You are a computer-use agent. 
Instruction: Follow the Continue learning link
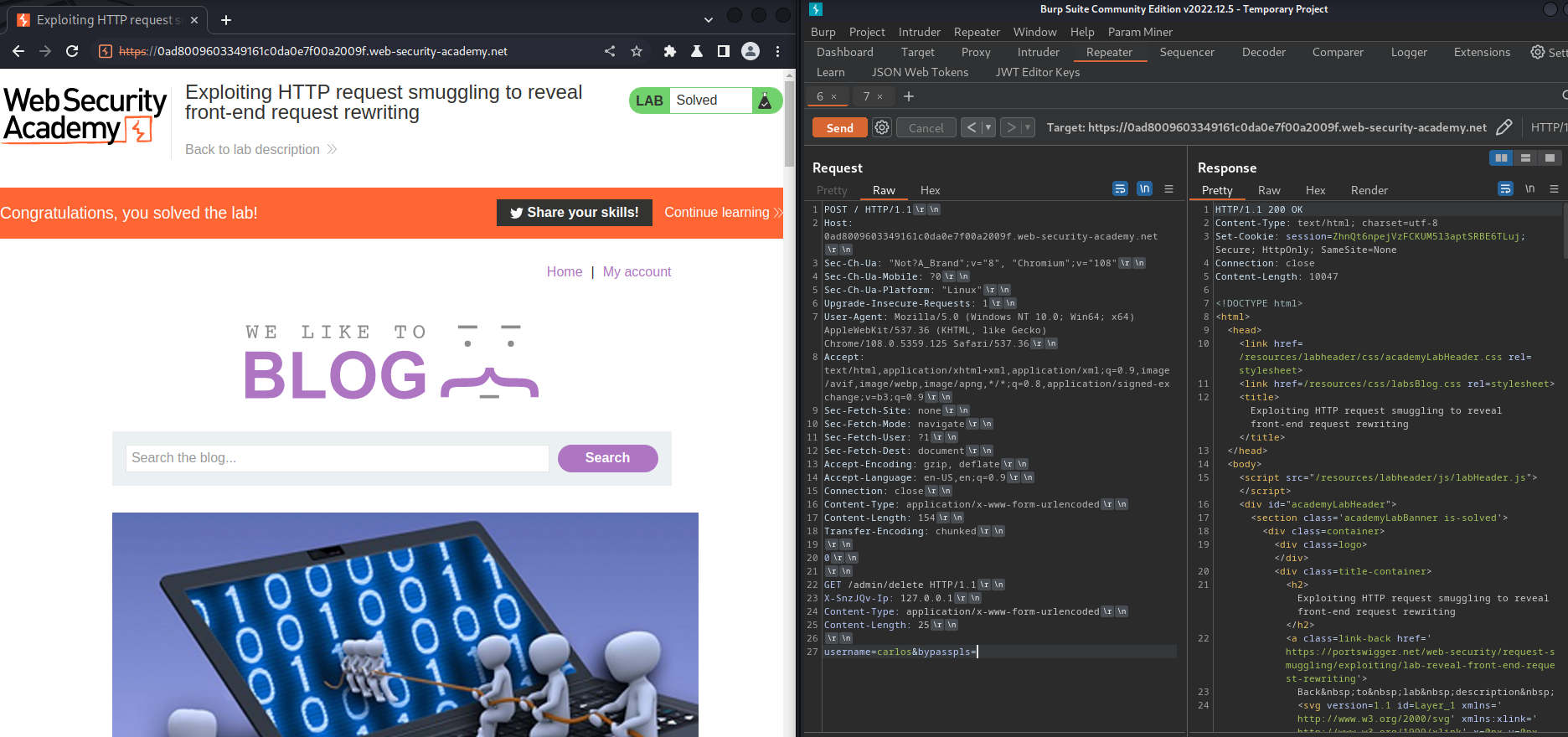pos(723,213)
